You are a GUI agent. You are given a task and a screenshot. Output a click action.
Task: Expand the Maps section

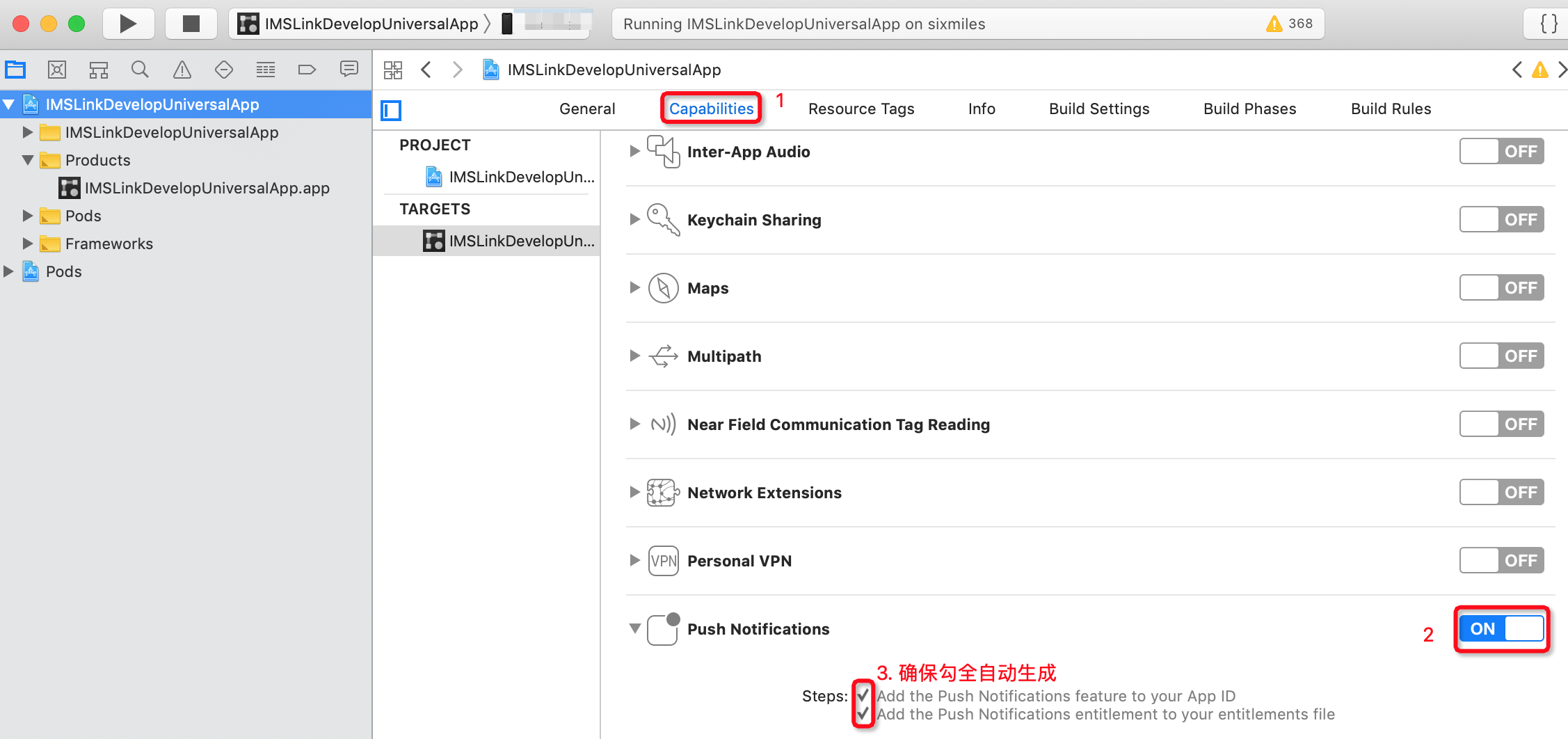tap(634, 287)
